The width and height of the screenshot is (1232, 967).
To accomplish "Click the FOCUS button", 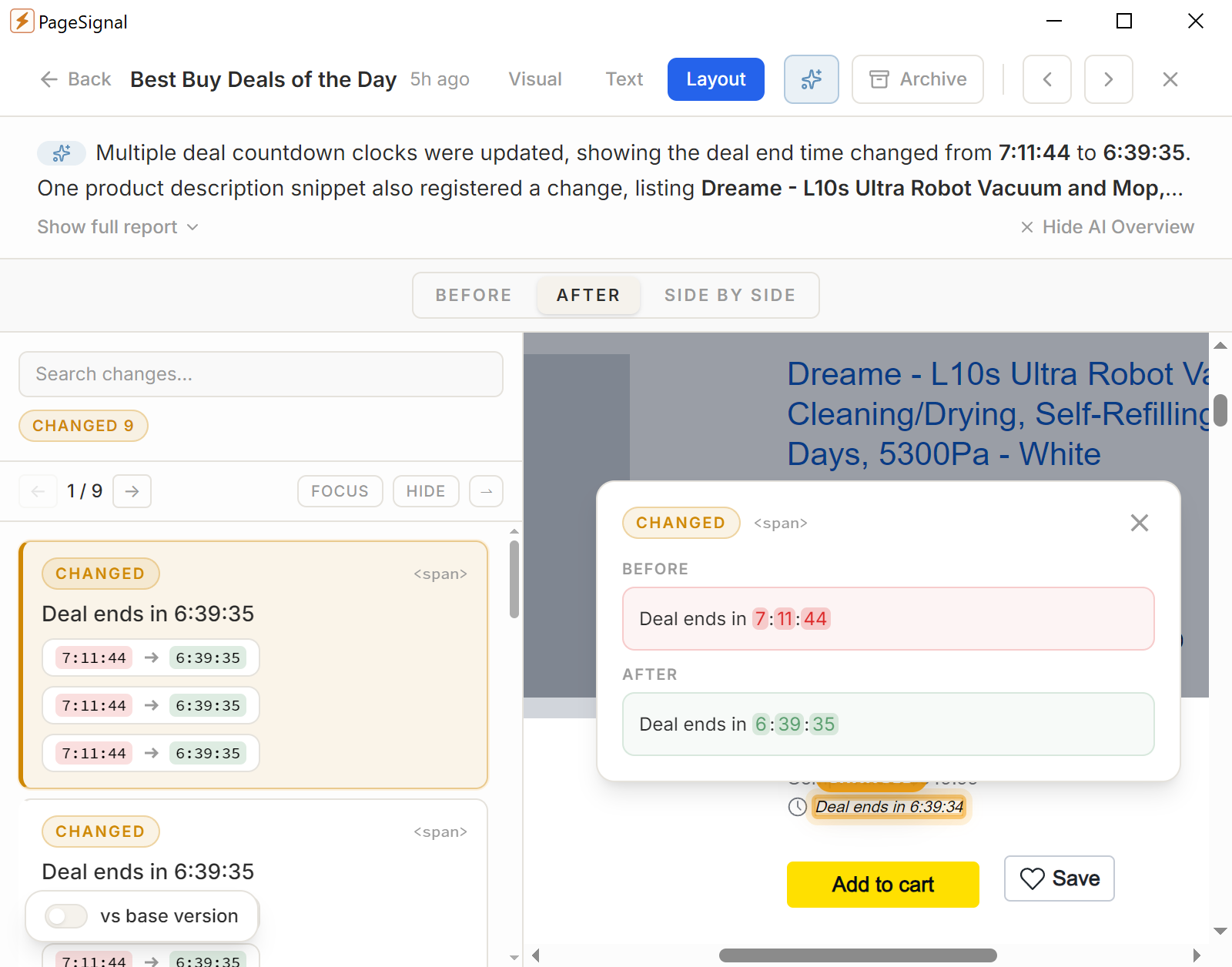I will point(340,491).
